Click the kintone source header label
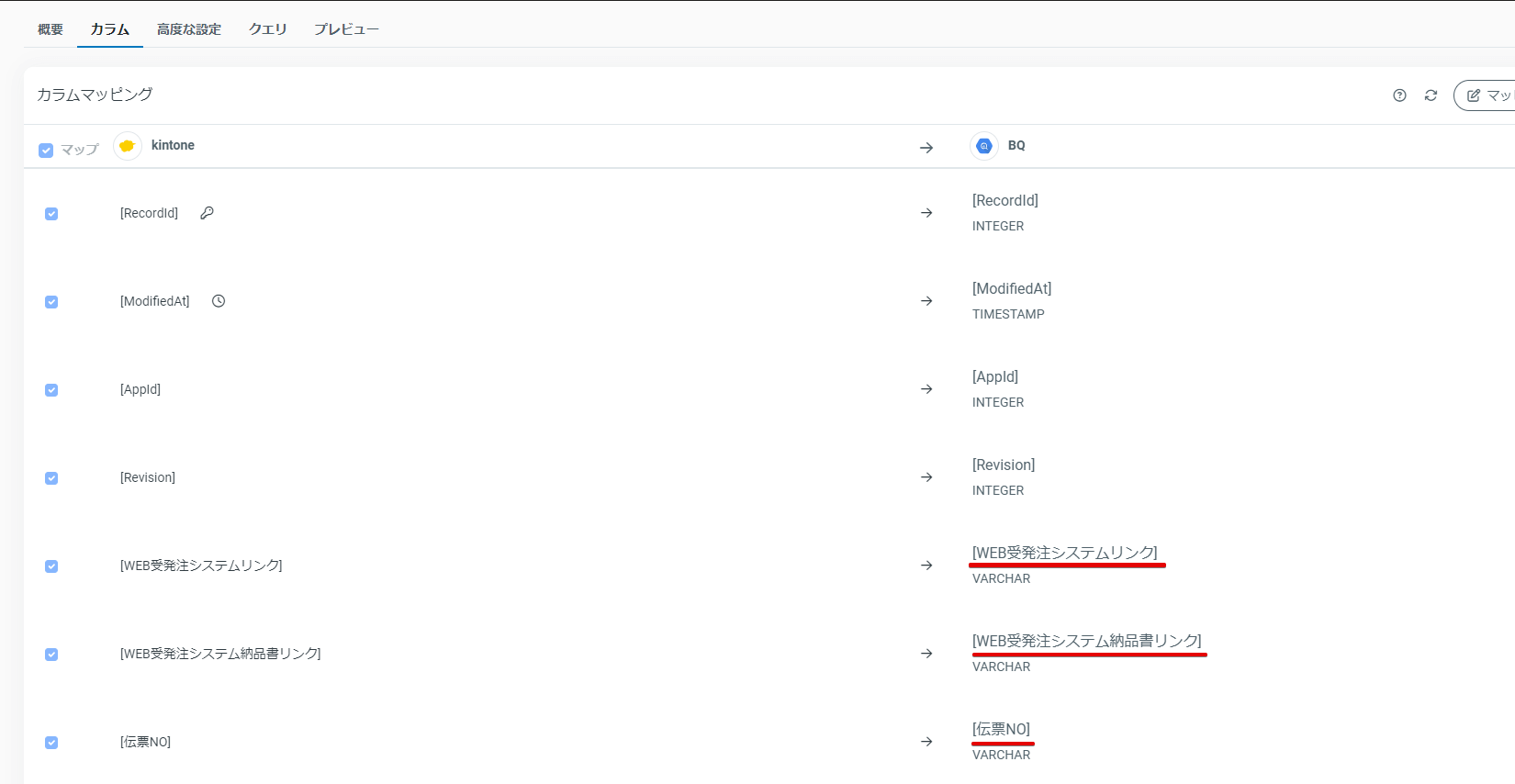Screen dimensions: 1515x784 pos(173,145)
